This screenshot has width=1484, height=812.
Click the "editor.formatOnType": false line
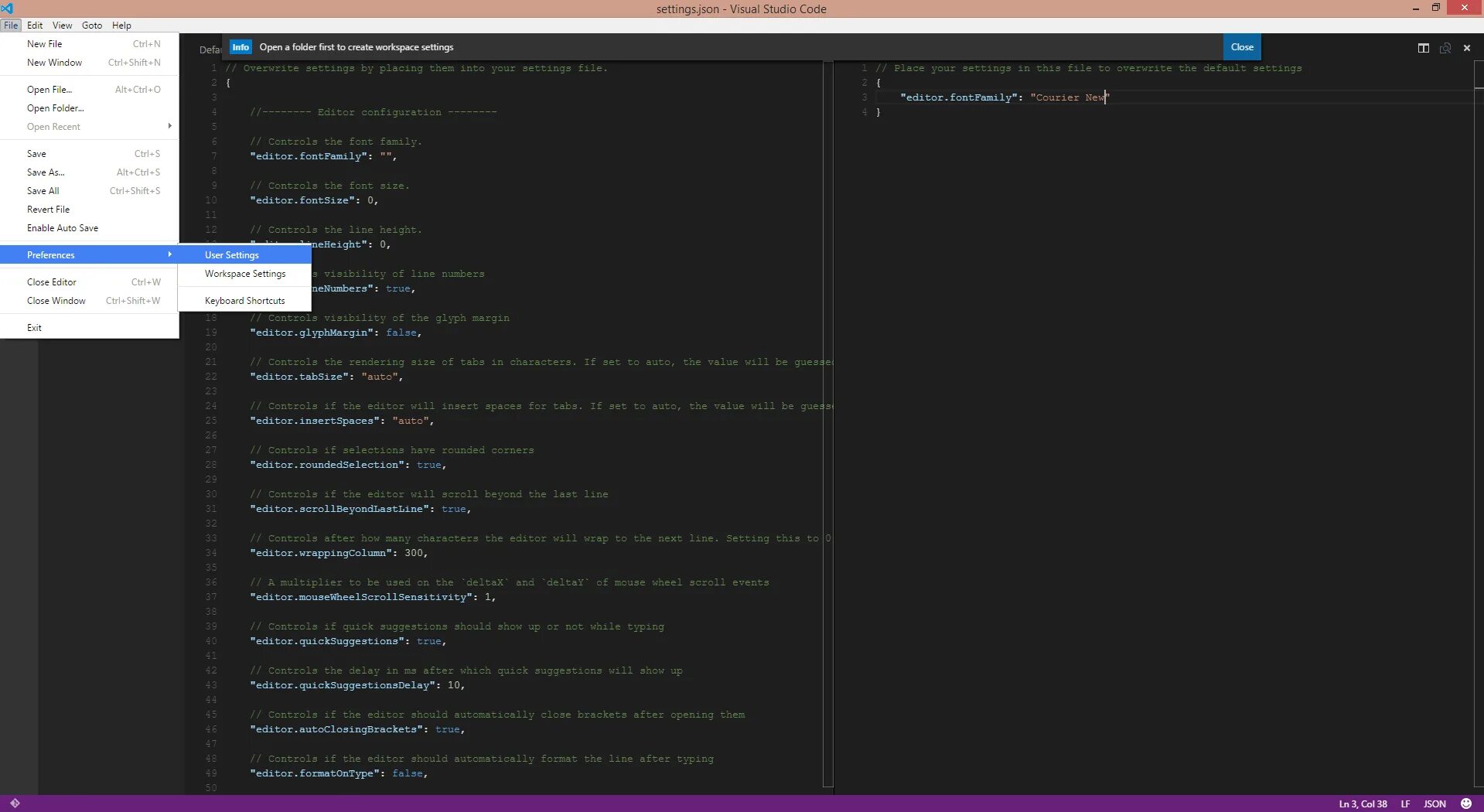(339, 773)
